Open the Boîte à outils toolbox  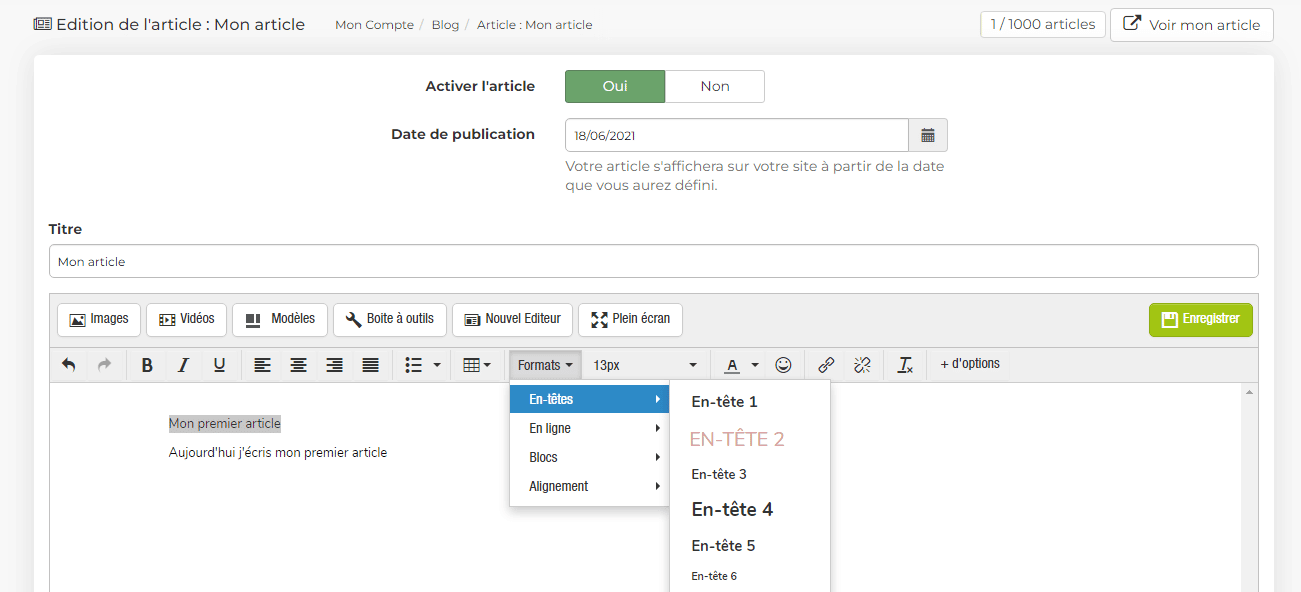click(x=390, y=319)
